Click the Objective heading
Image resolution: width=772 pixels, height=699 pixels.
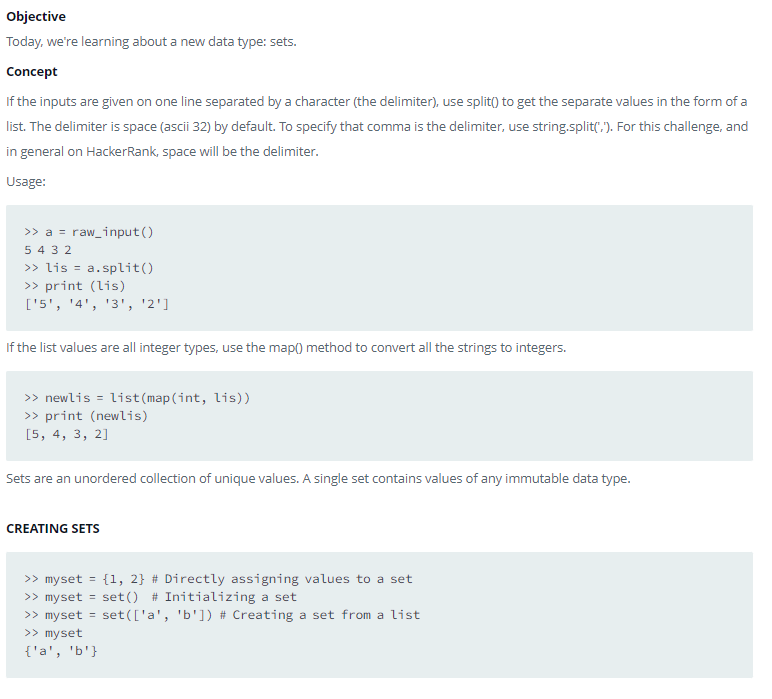point(36,16)
